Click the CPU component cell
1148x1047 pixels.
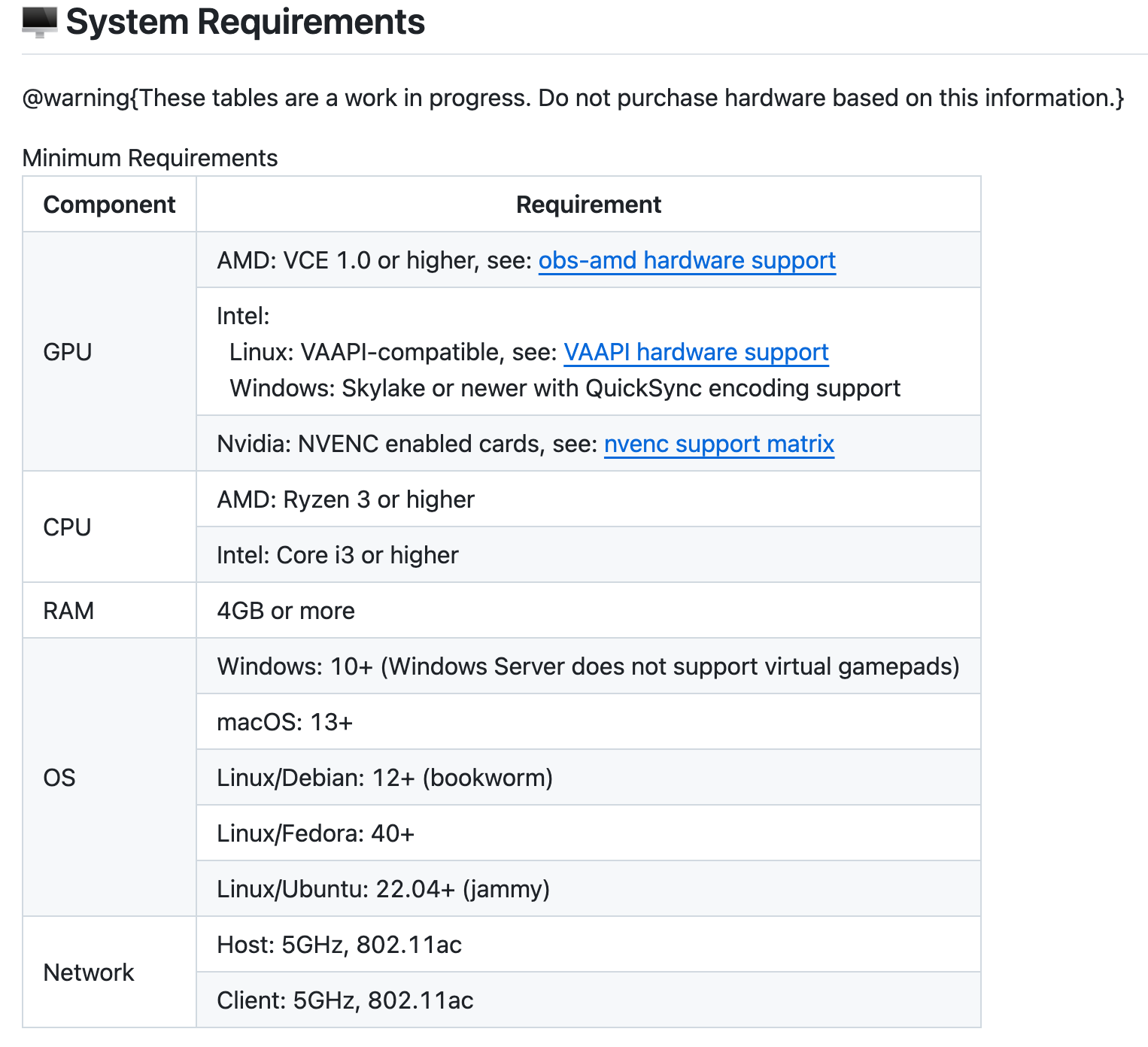[x=110, y=527]
